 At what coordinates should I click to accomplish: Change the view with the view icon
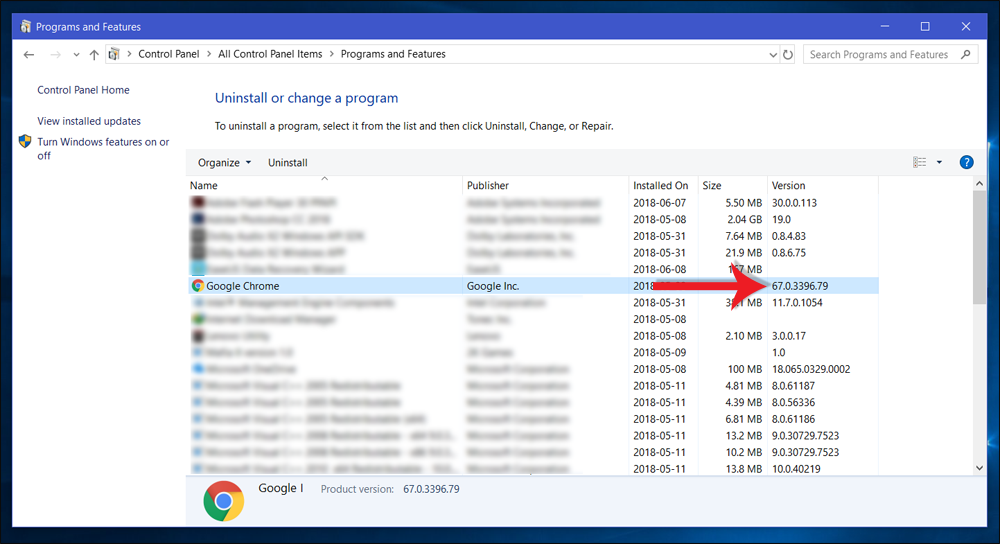[x=920, y=163]
